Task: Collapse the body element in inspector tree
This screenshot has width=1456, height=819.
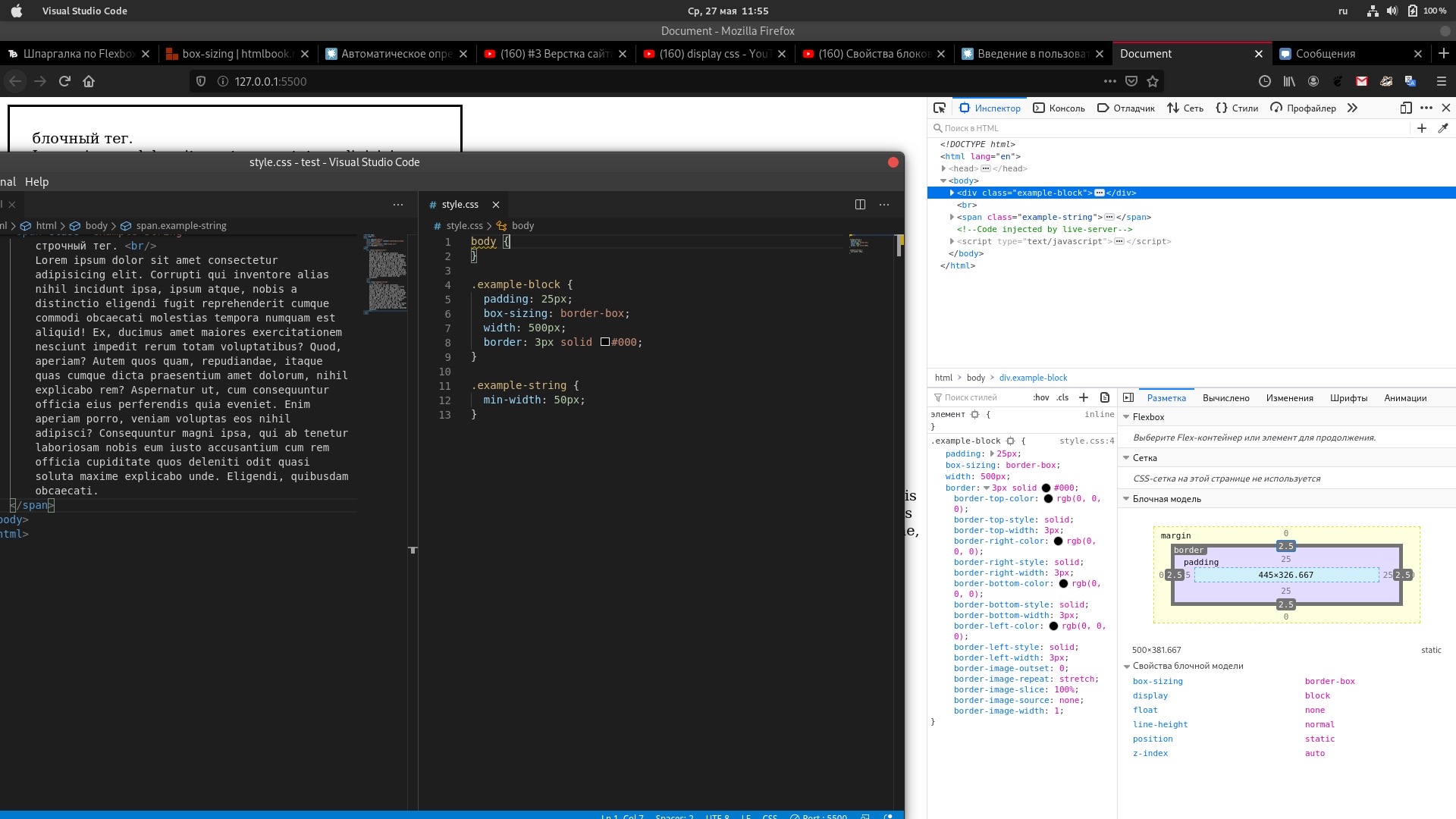Action: tap(943, 180)
